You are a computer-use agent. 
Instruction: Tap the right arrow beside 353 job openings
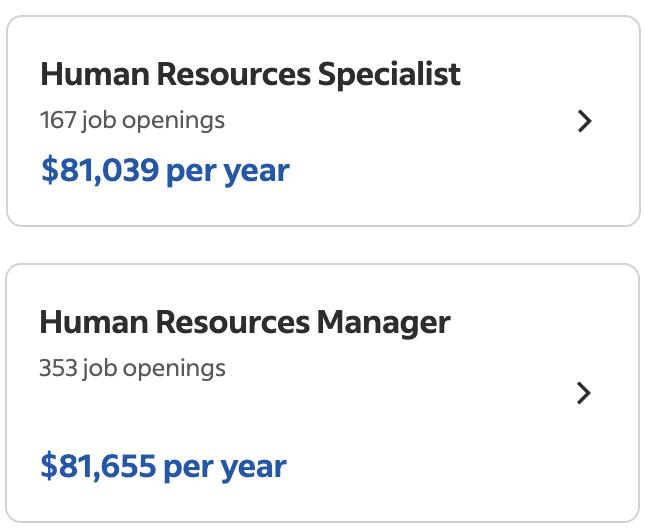point(585,393)
